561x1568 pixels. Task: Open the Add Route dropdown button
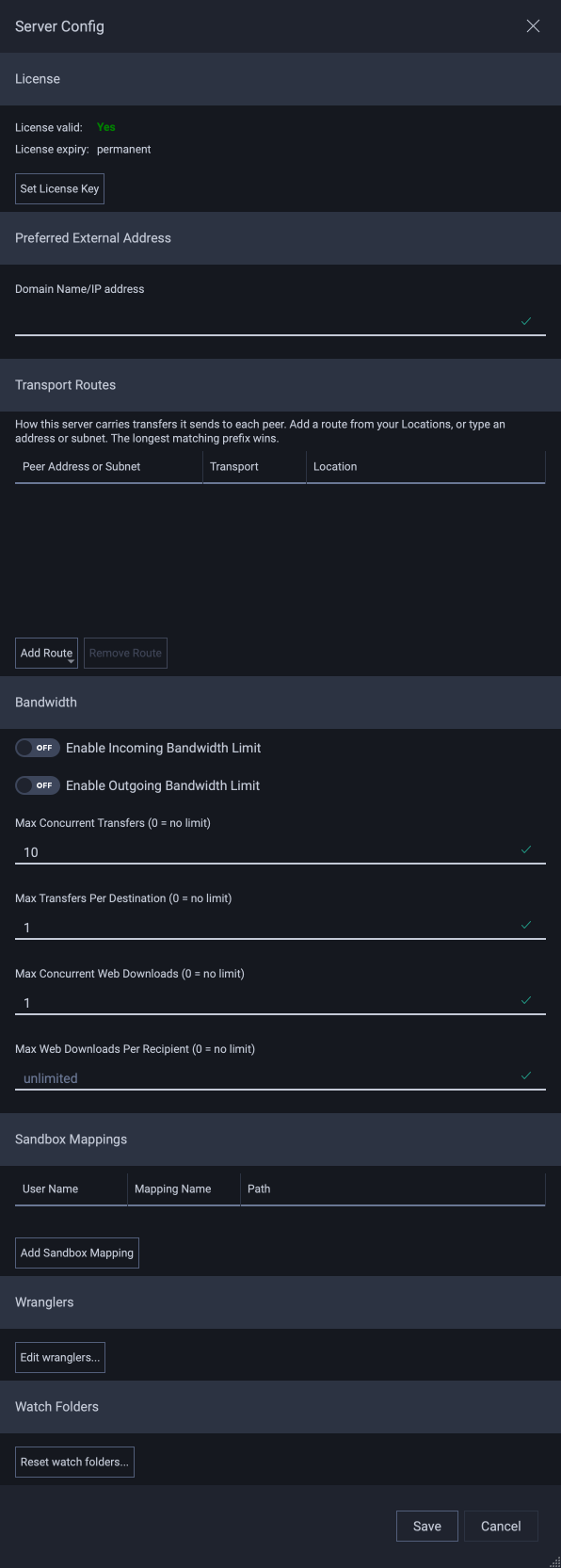click(46, 653)
